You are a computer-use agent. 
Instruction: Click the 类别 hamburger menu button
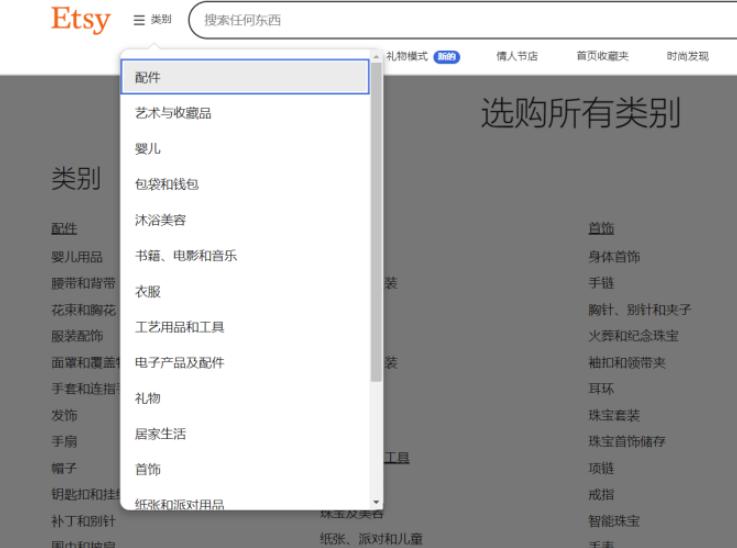click(152, 20)
